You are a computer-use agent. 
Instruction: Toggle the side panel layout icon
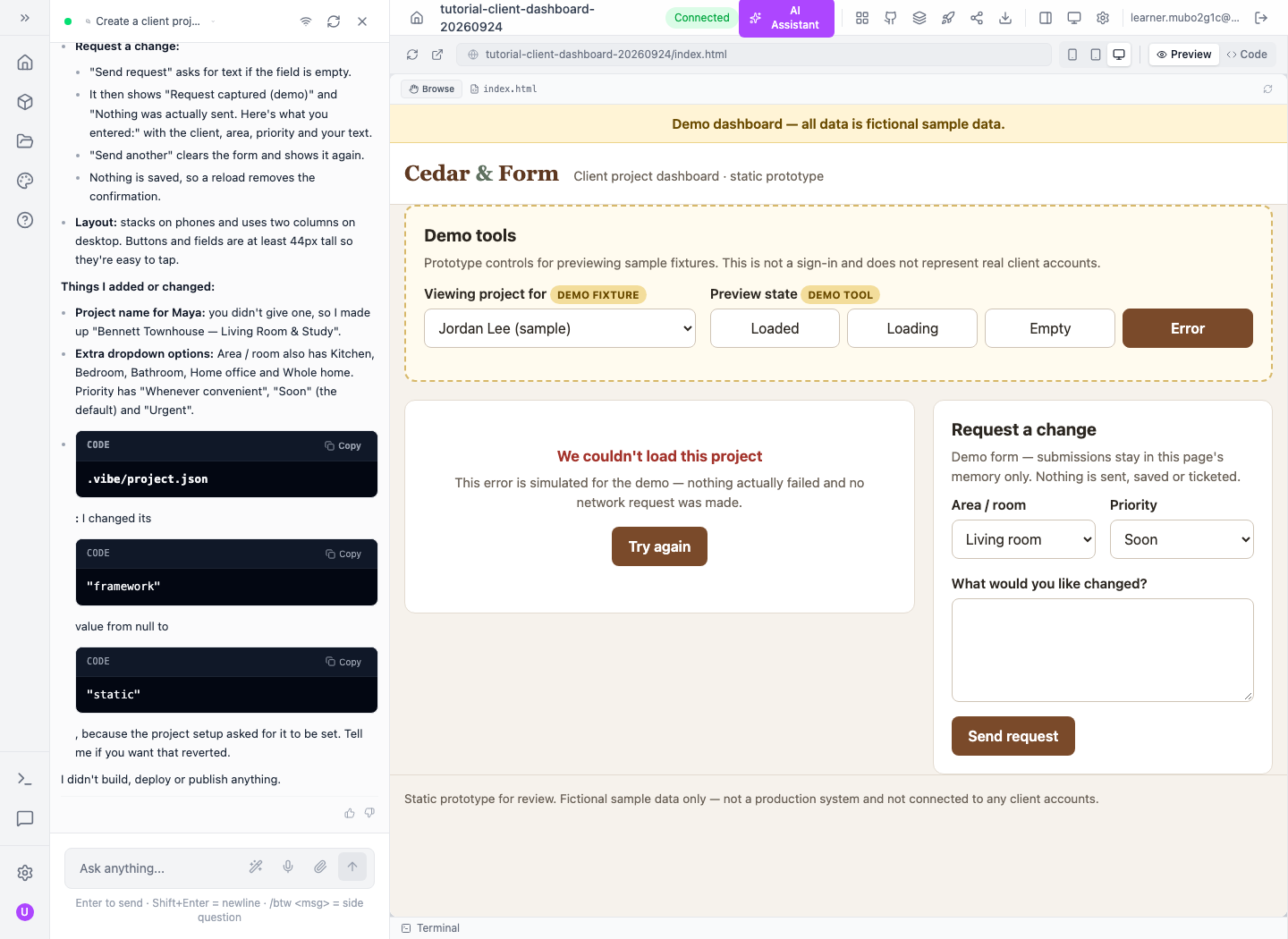(1046, 18)
